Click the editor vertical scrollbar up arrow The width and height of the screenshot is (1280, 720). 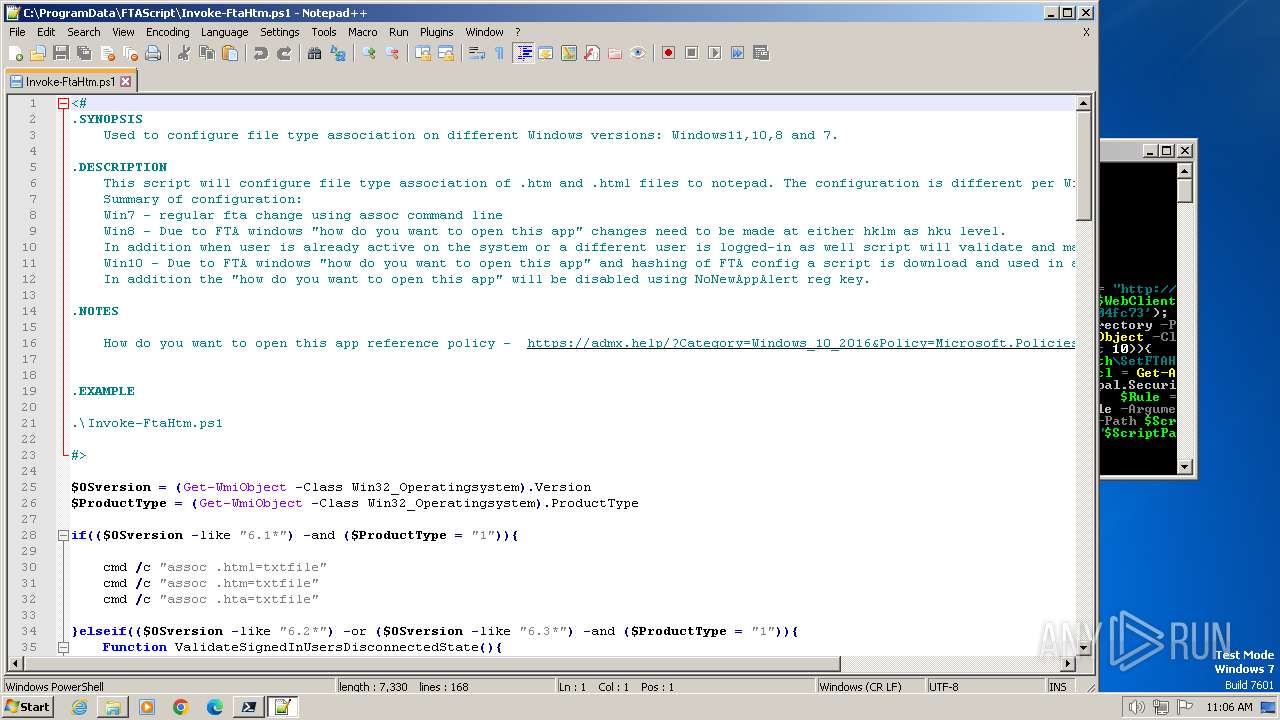(1083, 103)
